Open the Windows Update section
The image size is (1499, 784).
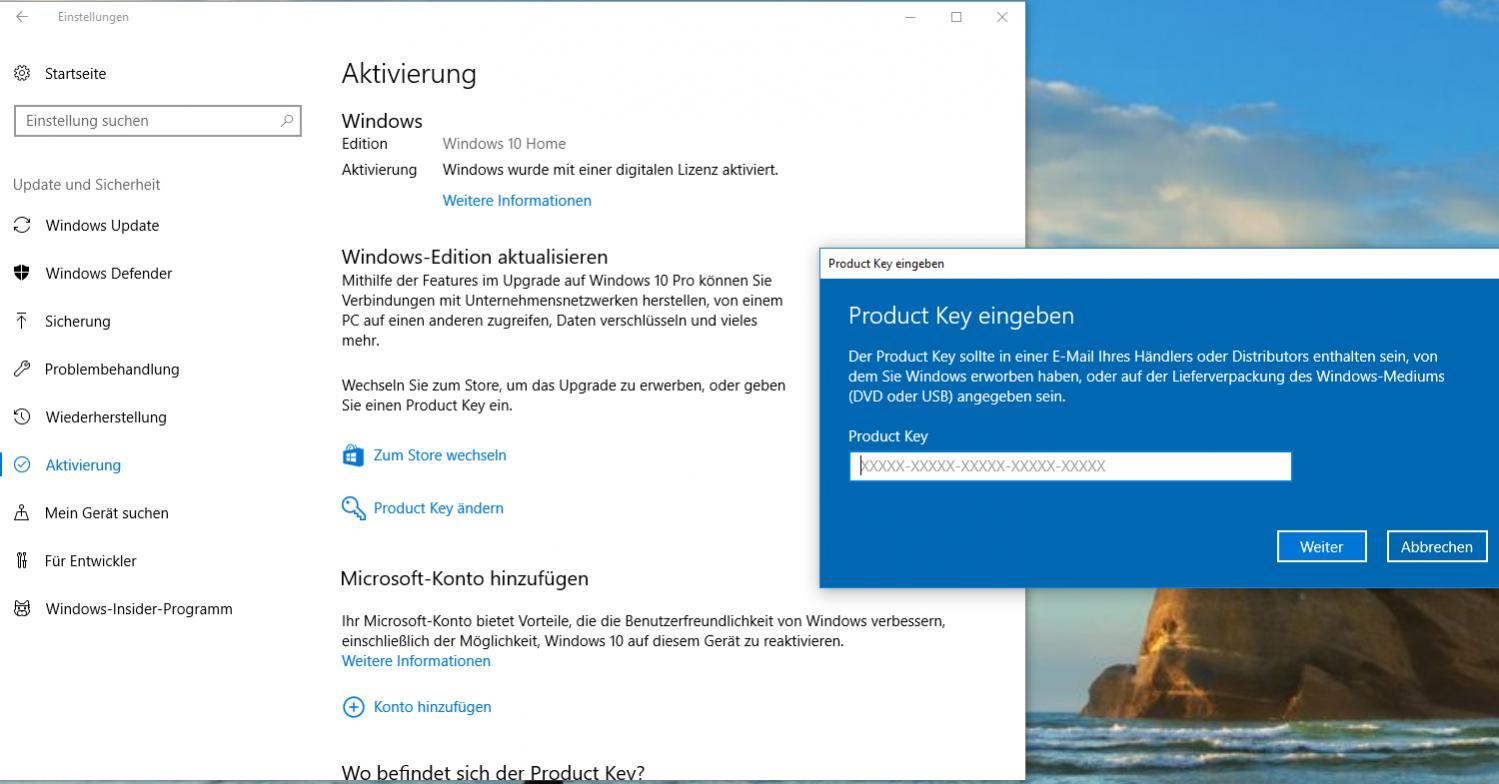pos(102,225)
